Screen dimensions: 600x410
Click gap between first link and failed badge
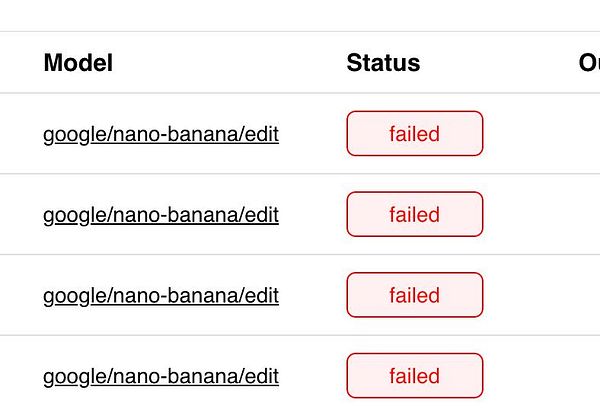(x=312, y=134)
